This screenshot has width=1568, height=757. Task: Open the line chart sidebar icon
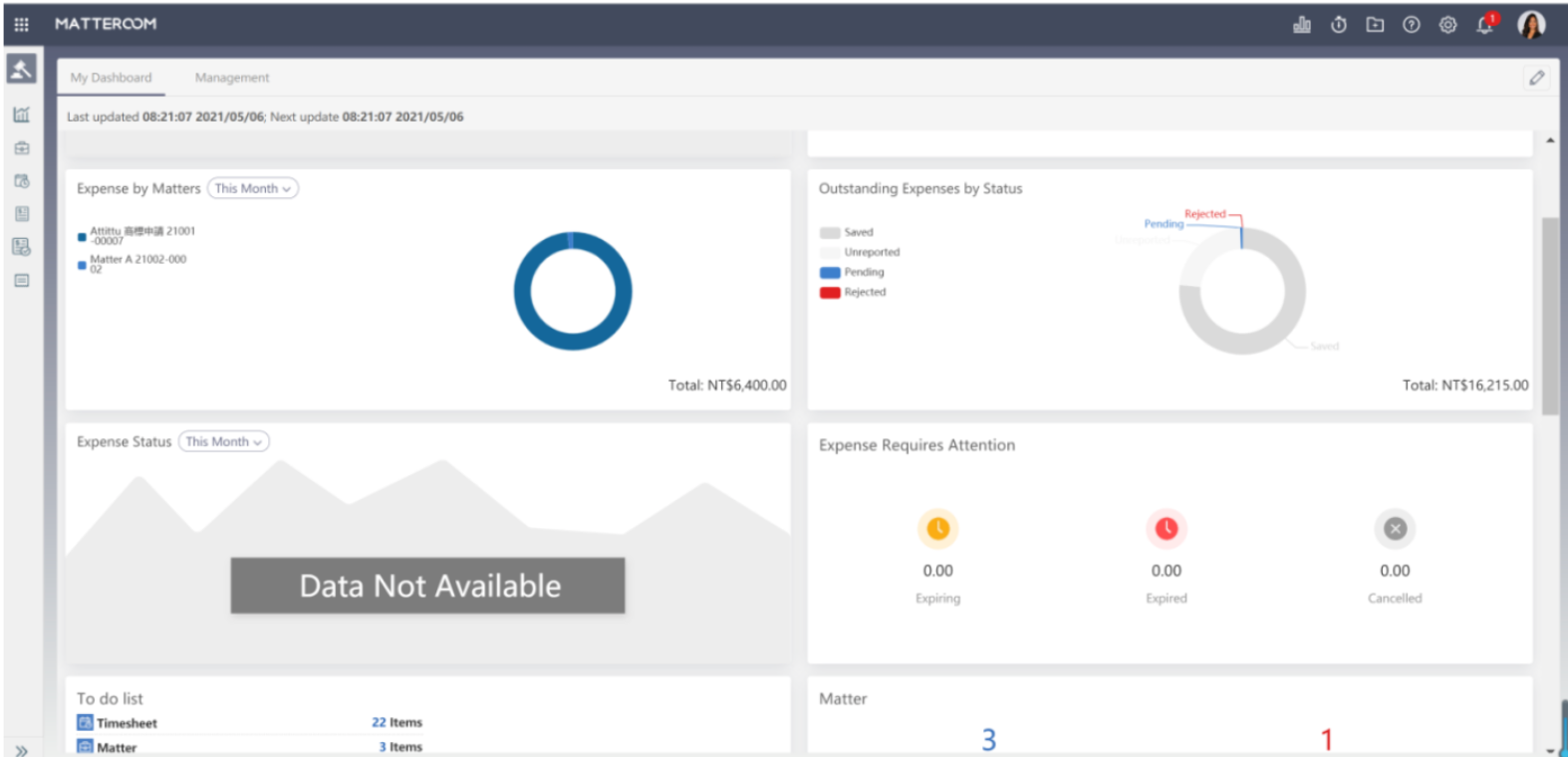(21, 115)
